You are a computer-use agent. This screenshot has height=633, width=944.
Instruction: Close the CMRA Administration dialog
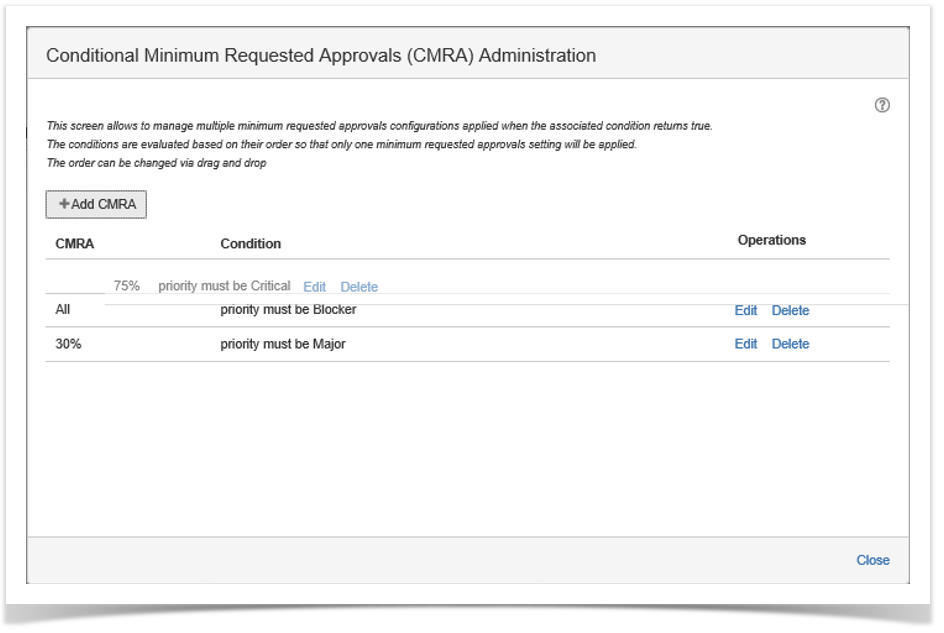872,560
